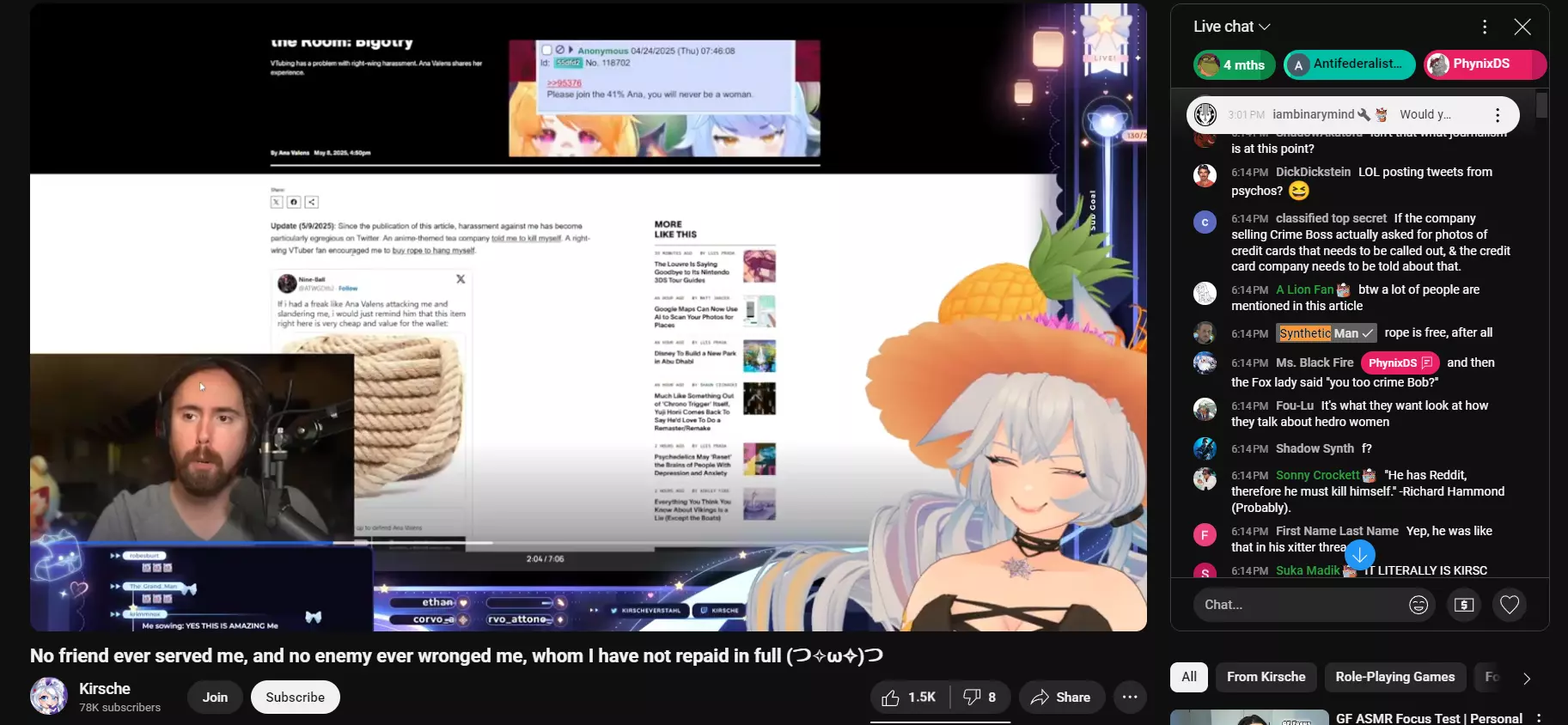Open the PhynixDS ticker chip at top
1568x725 pixels.
(x=1486, y=64)
